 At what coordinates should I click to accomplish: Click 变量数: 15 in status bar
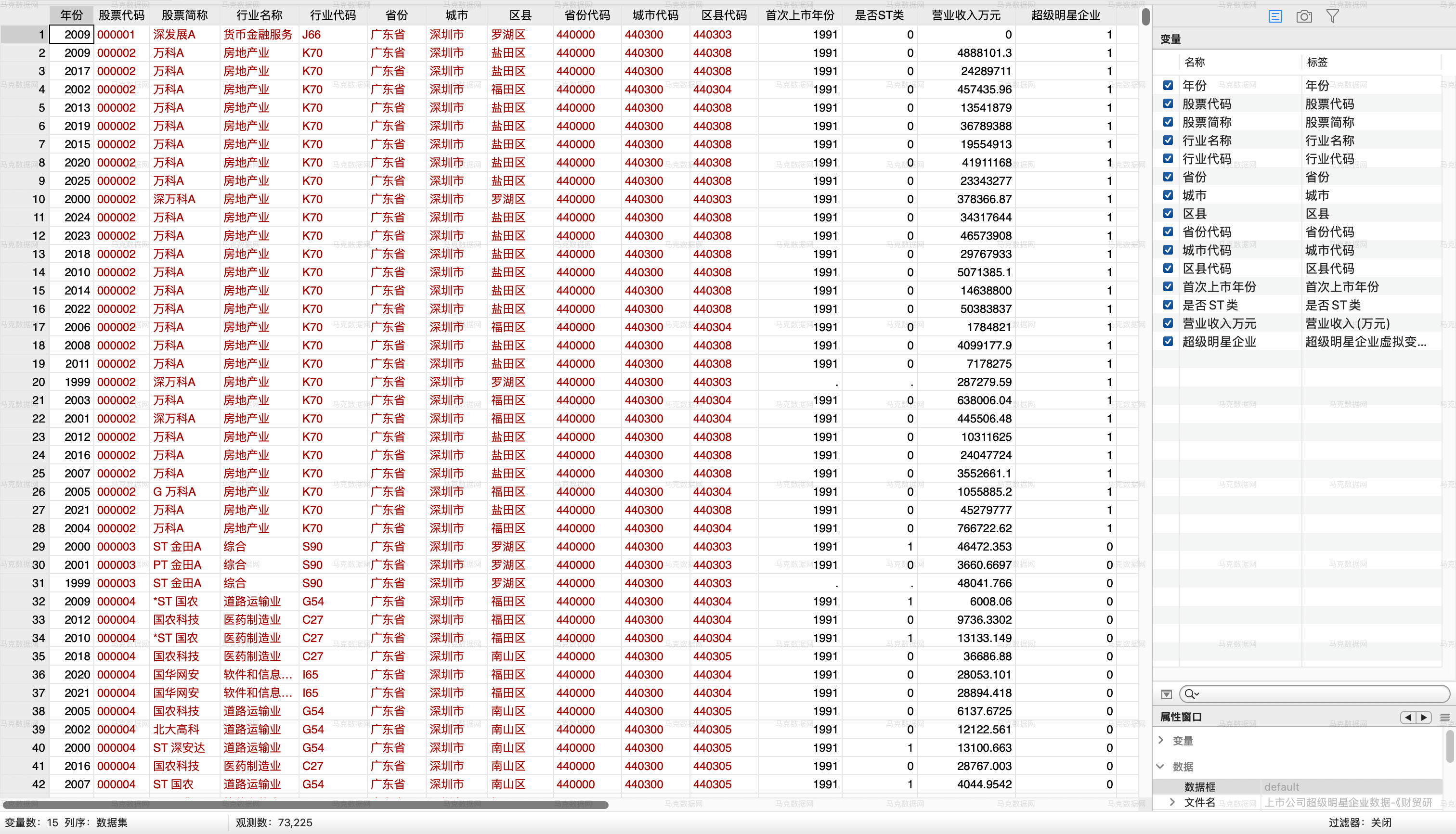(x=31, y=822)
